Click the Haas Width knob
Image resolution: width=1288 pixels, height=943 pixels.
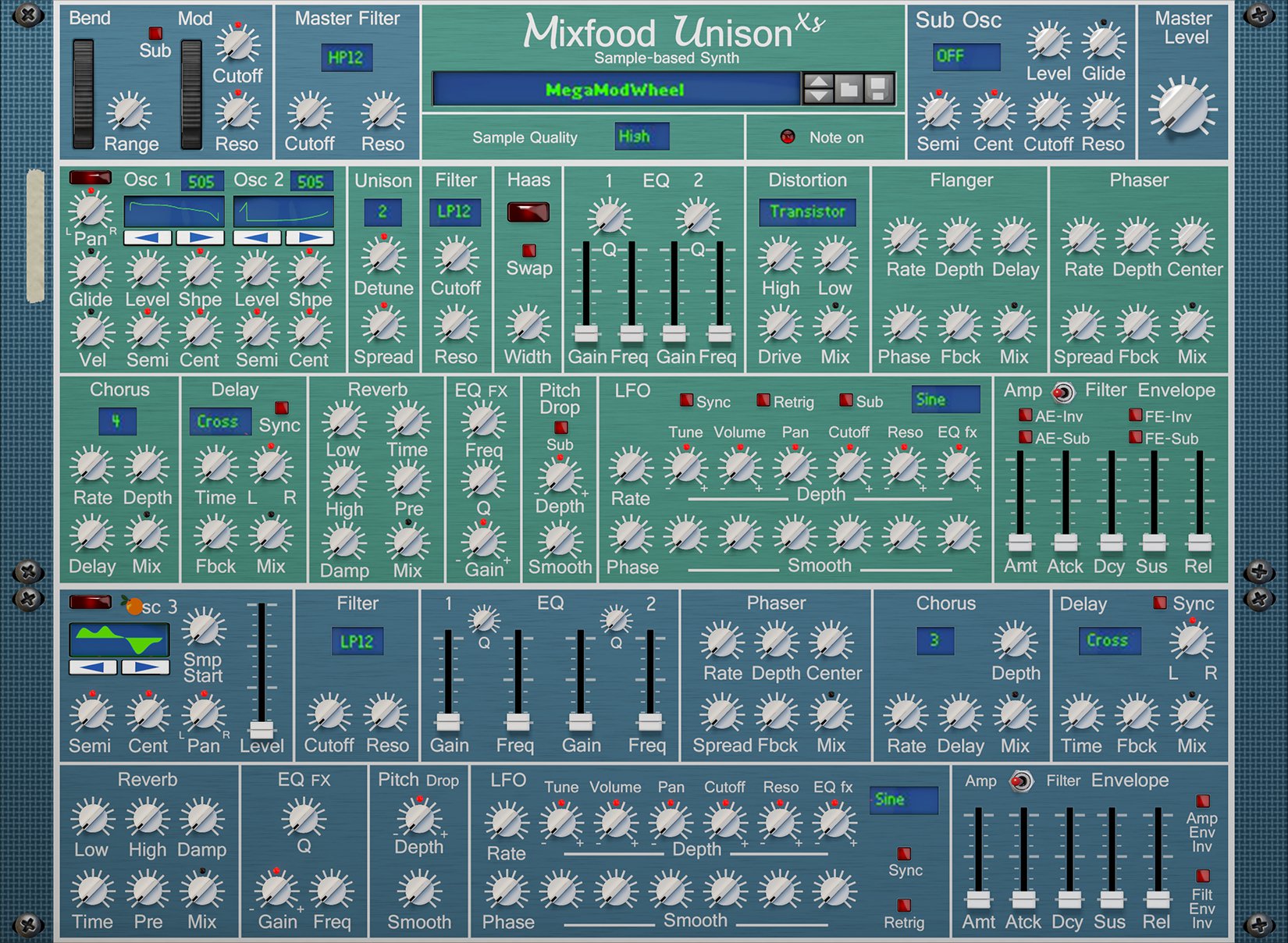pos(528,326)
